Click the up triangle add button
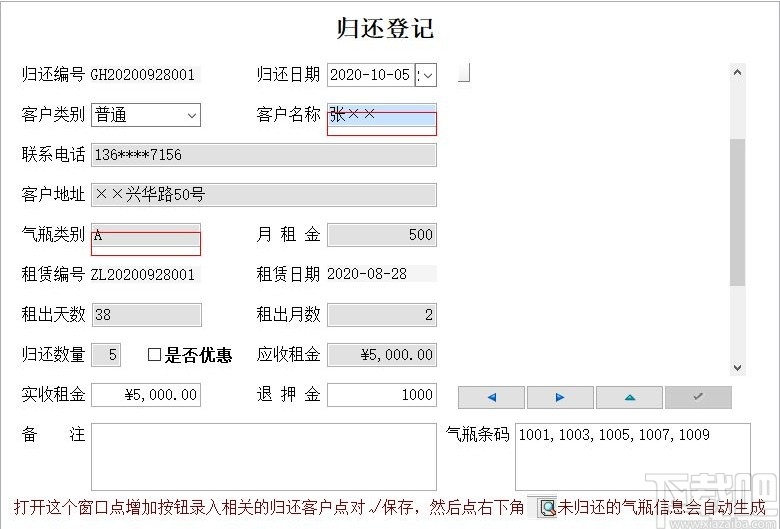The image size is (780, 529). [x=629, y=397]
